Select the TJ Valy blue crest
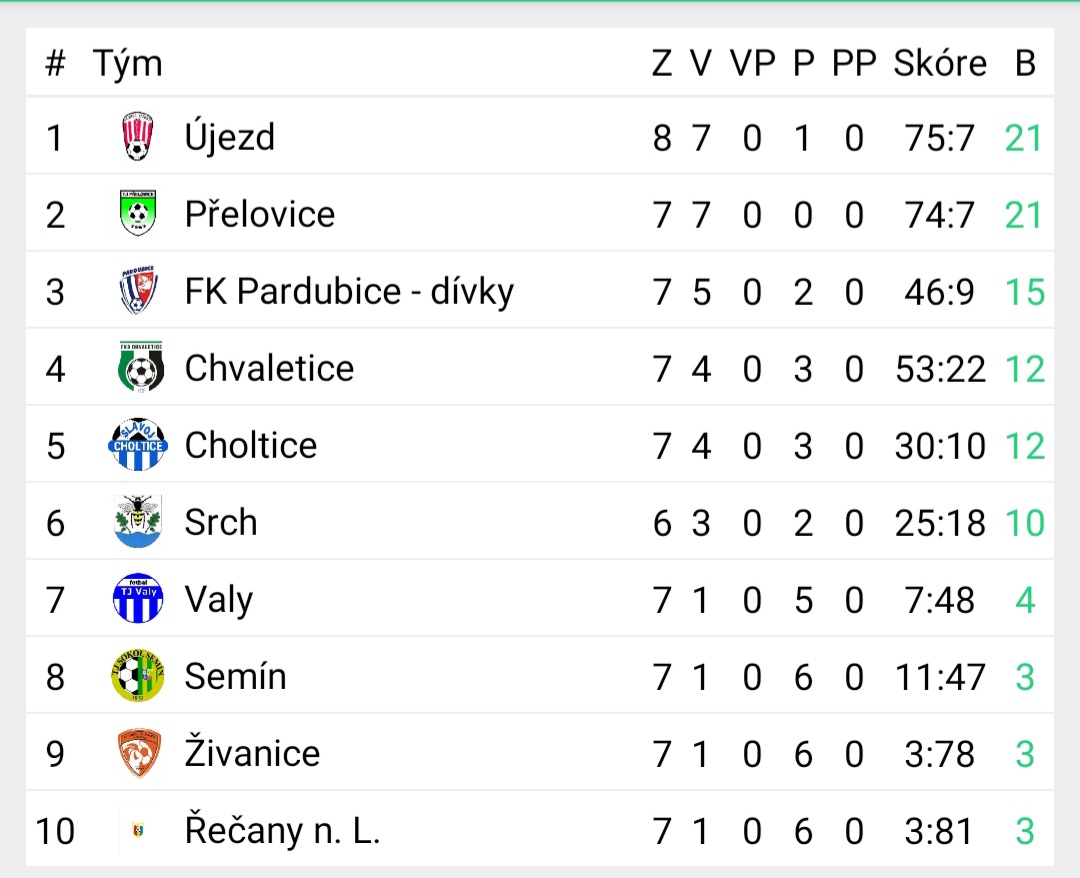This screenshot has width=1080, height=878. pos(138,599)
